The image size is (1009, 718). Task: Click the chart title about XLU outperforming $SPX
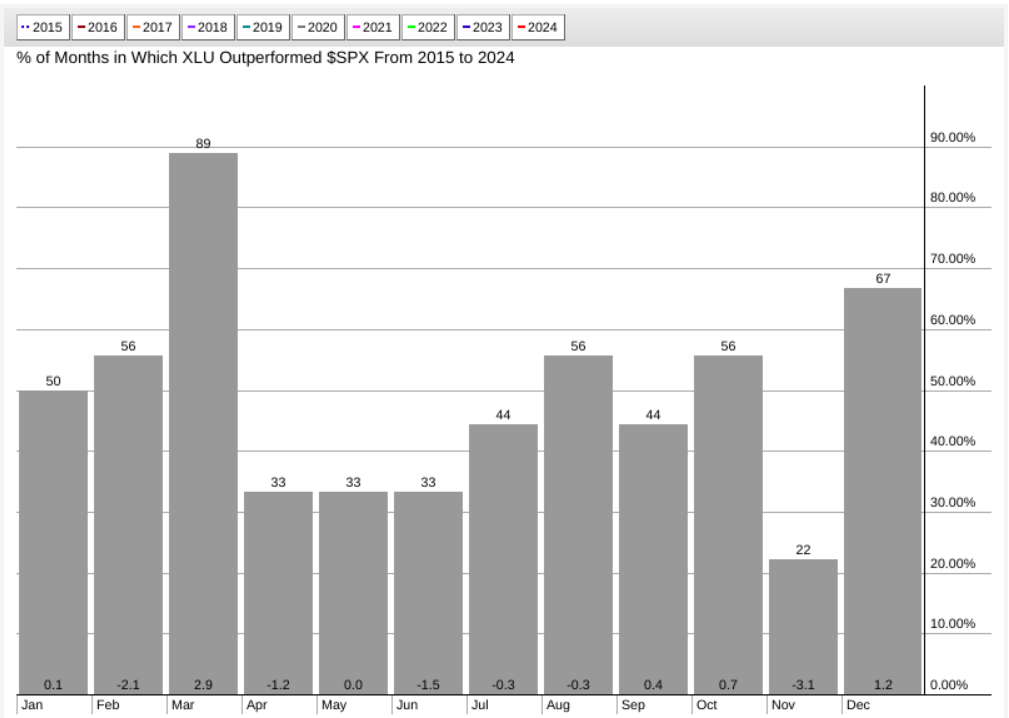[x=265, y=58]
